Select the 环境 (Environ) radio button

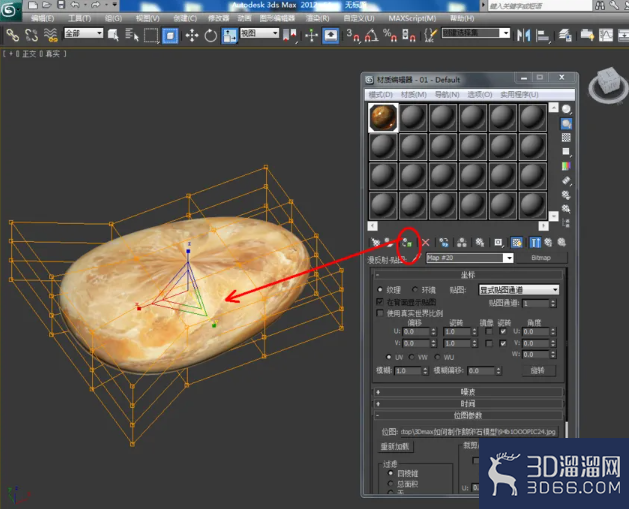pyautogui.click(x=415, y=289)
